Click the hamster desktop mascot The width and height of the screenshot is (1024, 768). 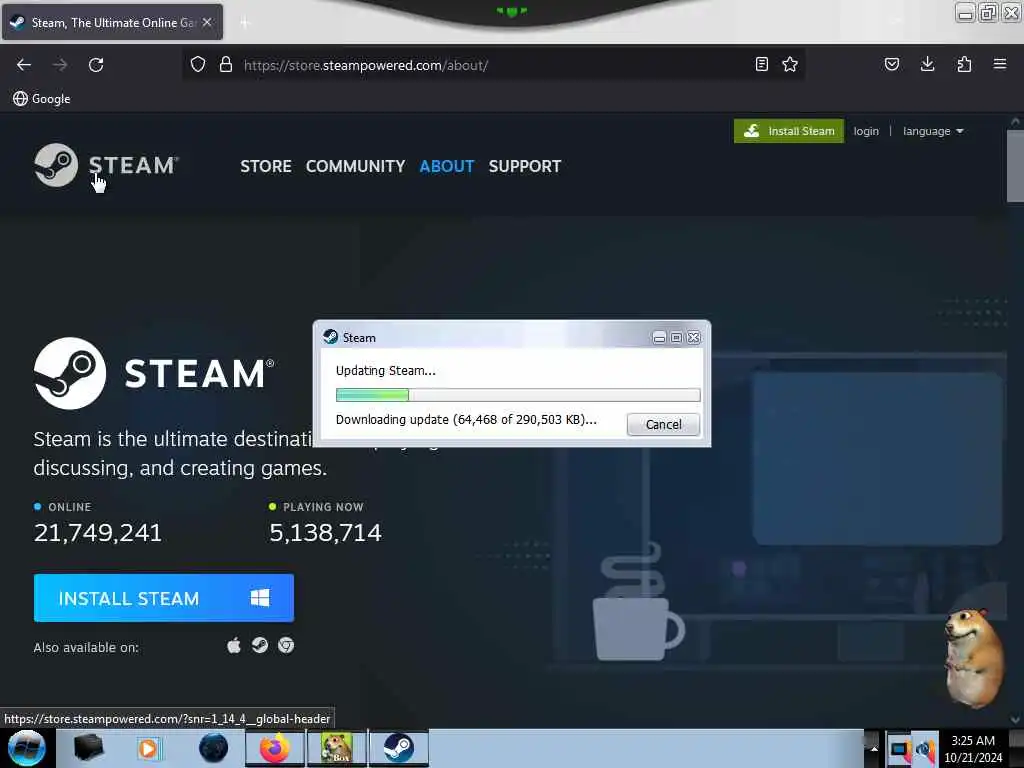pyautogui.click(x=974, y=658)
